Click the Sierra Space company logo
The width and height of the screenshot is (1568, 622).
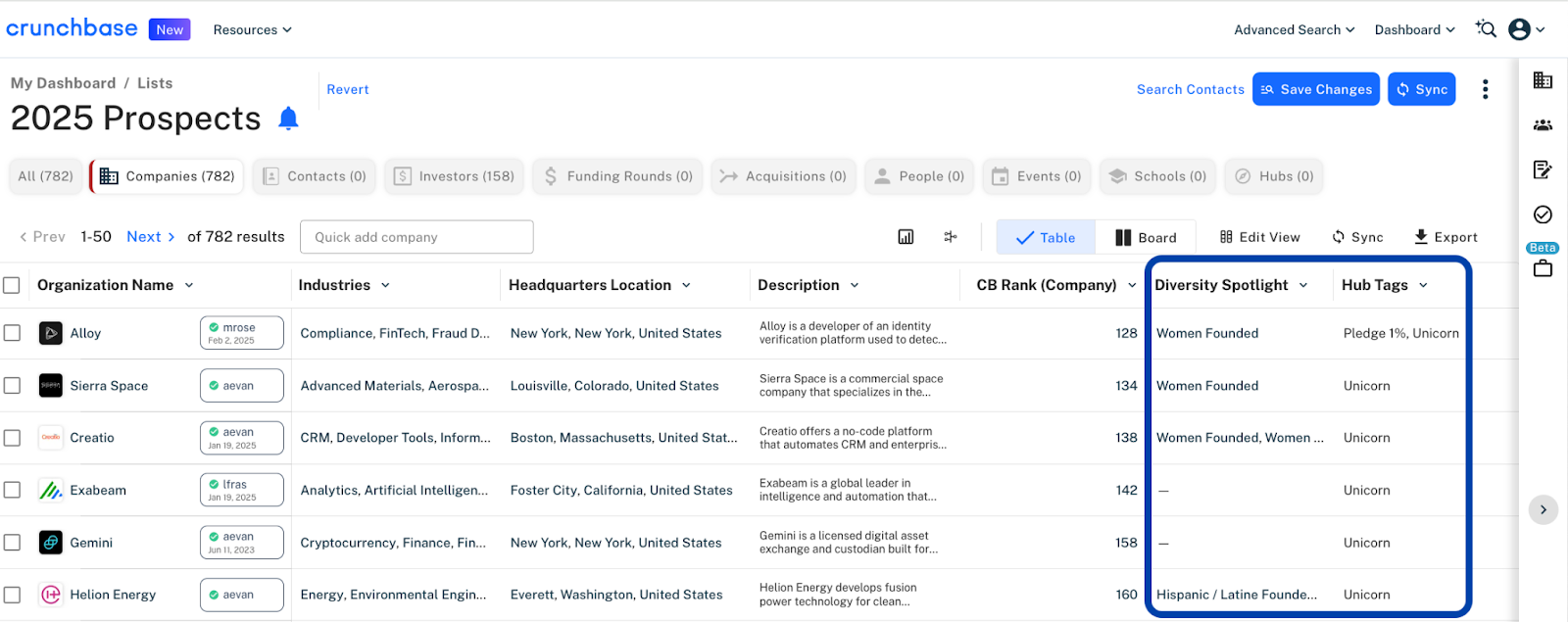pos(51,386)
